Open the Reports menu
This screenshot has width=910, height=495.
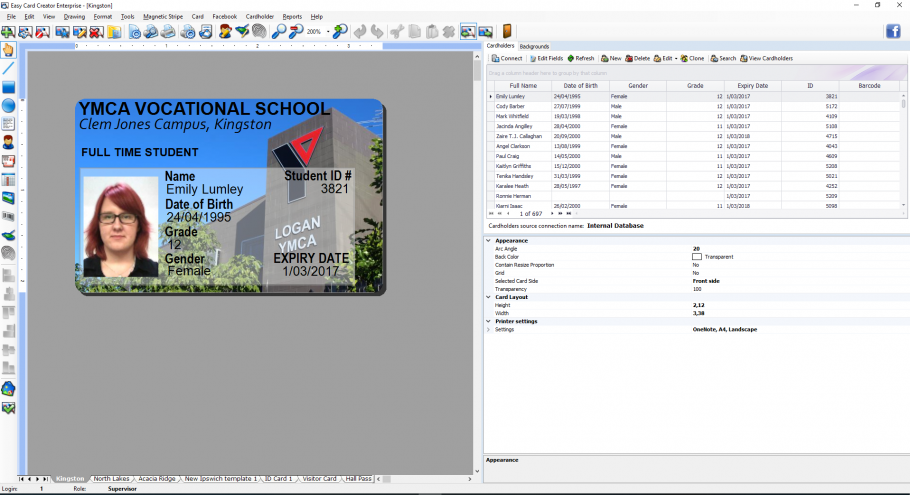[x=292, y=17]
